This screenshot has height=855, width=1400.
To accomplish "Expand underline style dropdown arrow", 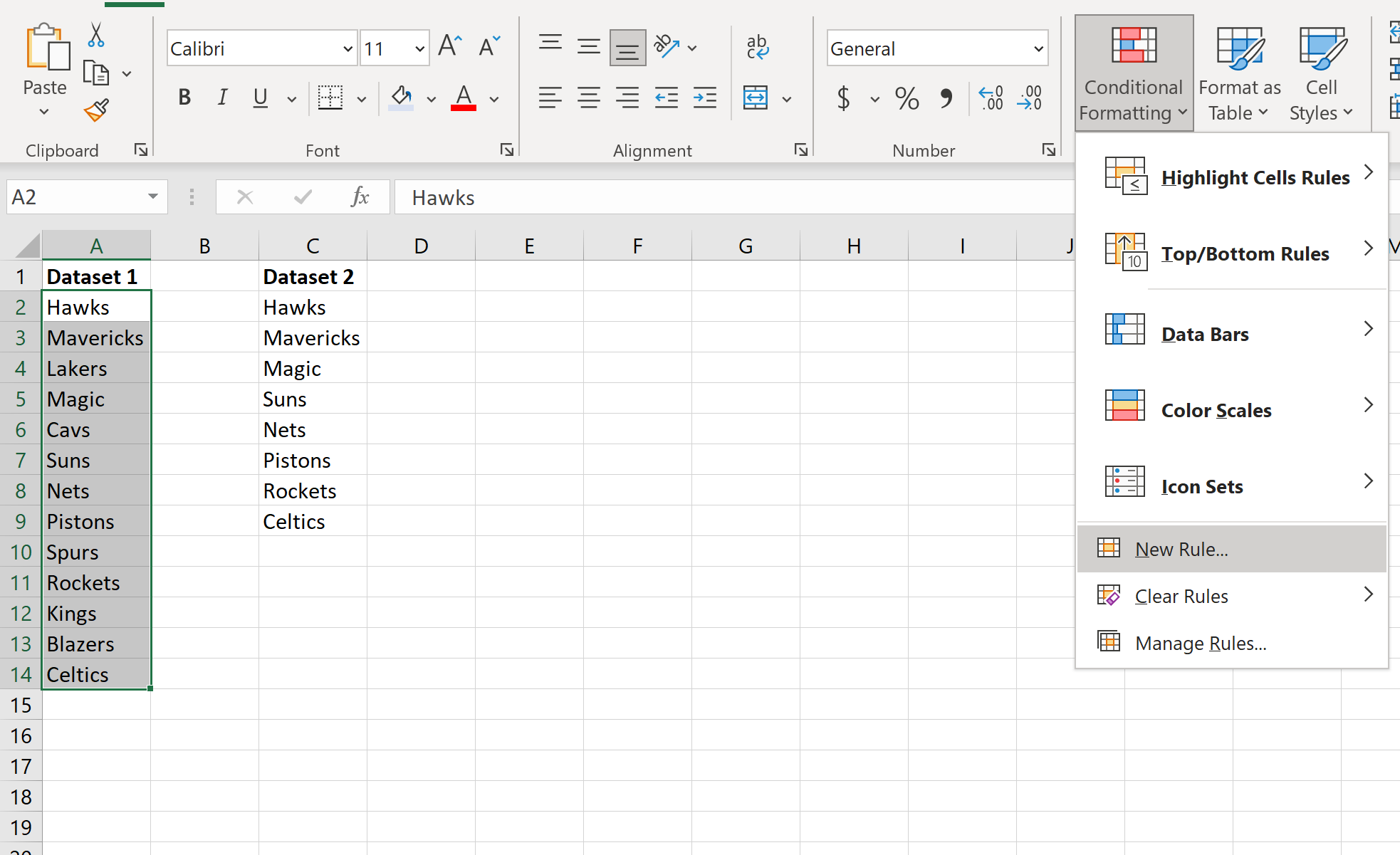I will click(291, 98).
